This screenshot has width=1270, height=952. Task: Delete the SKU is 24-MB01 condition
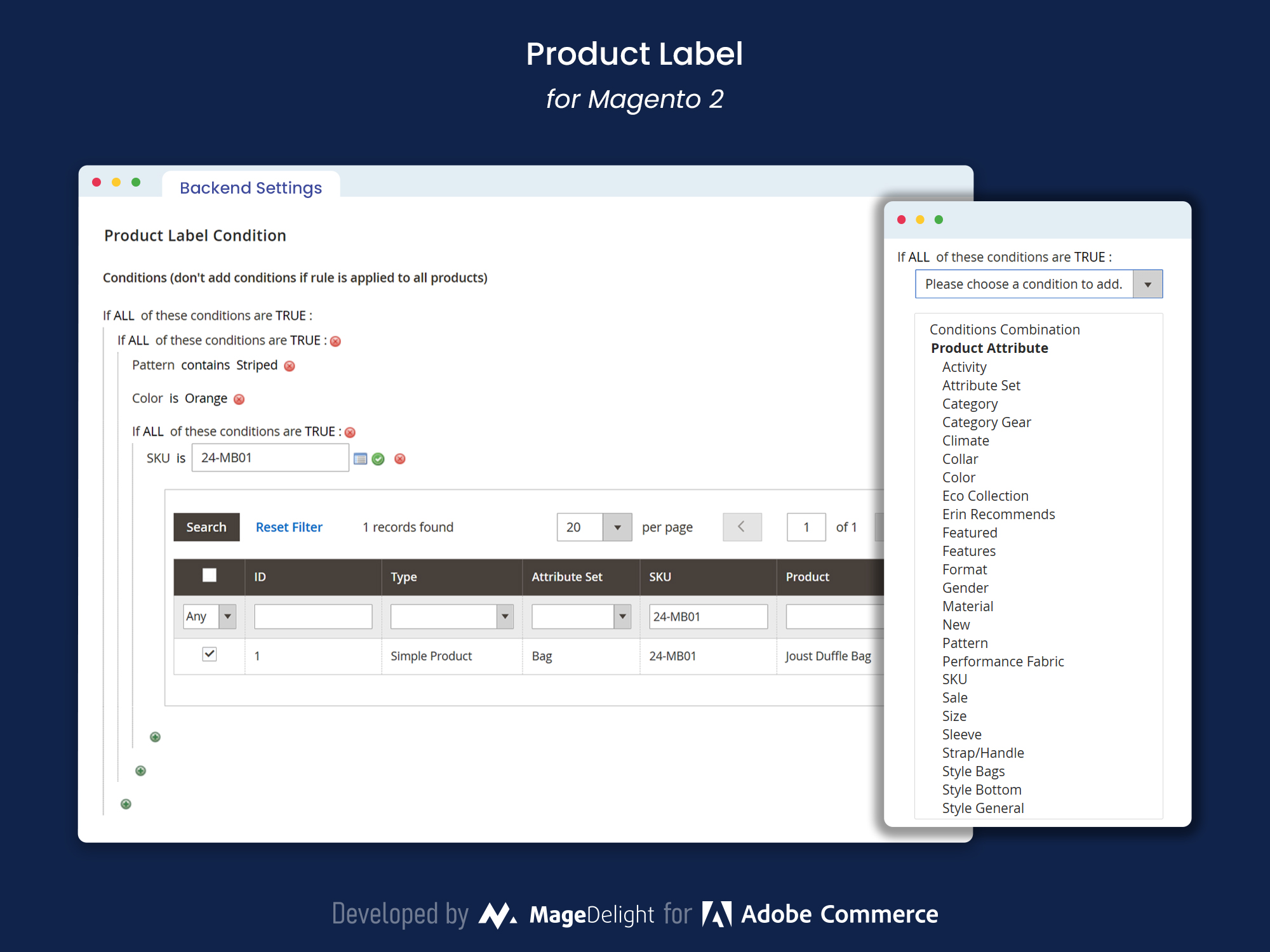pos(400,459)
